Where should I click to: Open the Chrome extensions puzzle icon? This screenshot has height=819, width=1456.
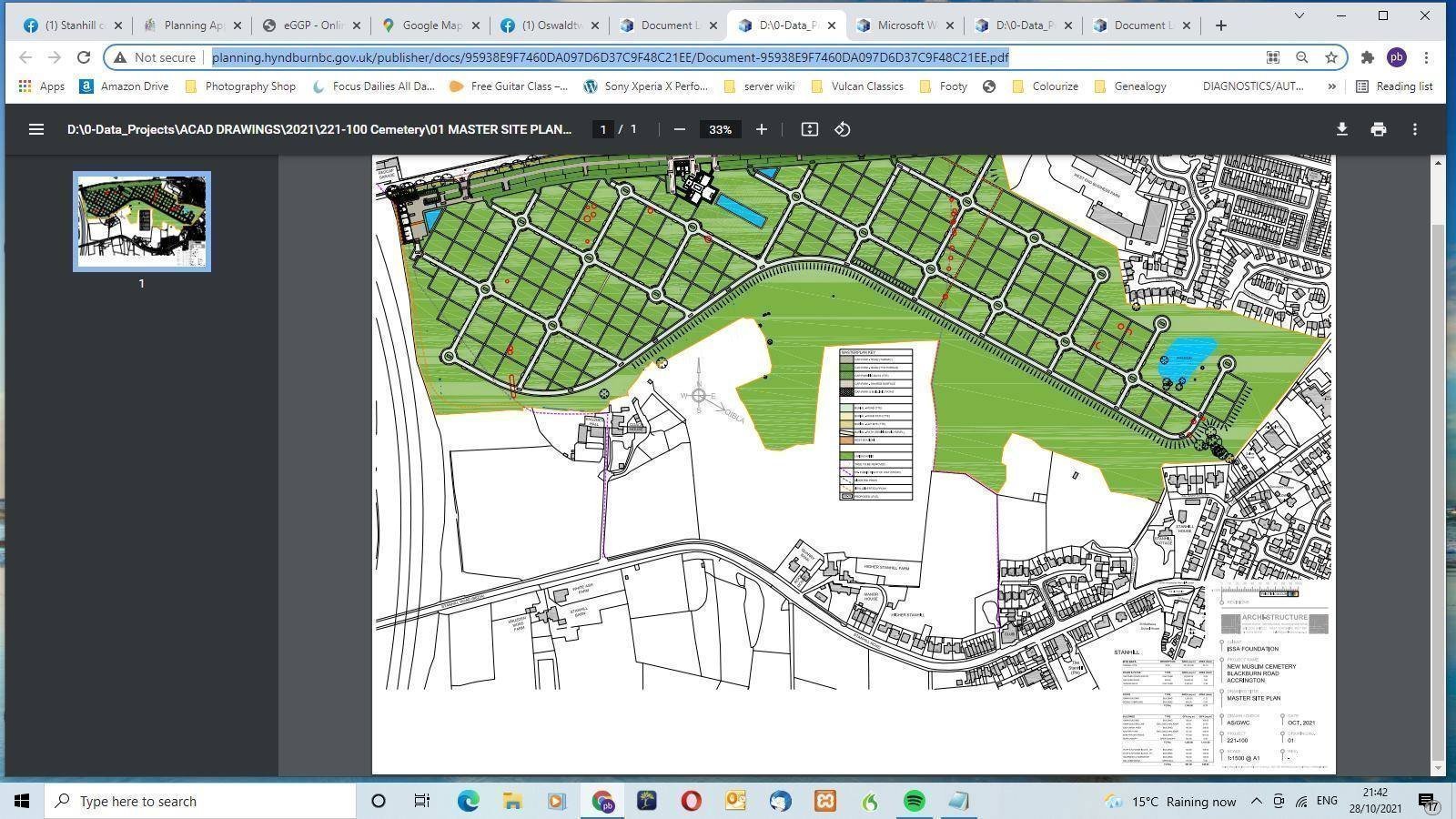tap(1367, 57)
